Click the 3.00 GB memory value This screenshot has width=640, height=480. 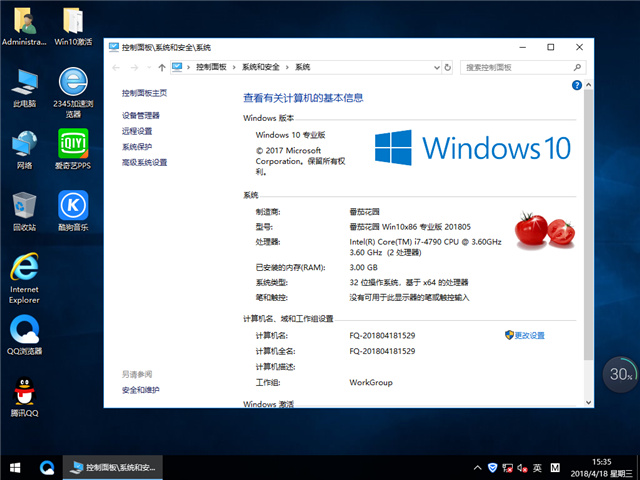[364, 267]
